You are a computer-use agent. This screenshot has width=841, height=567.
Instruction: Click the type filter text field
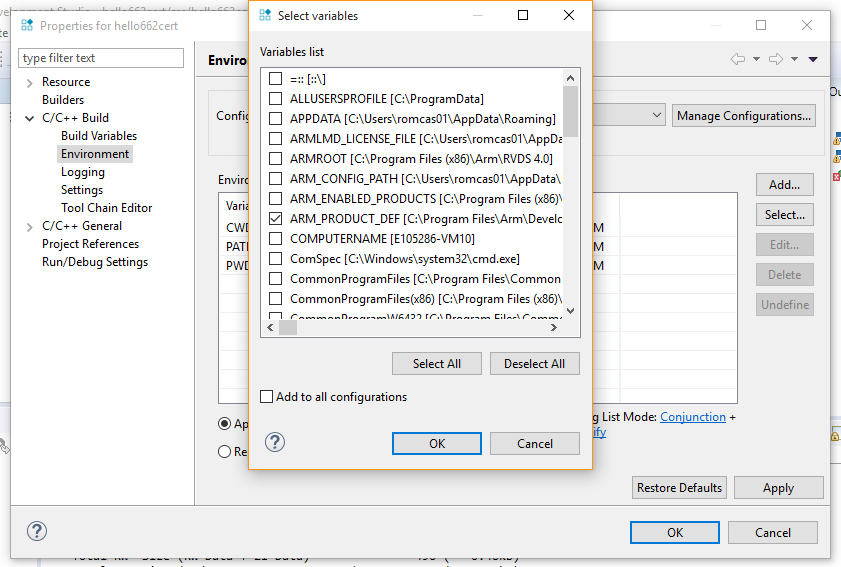pyautogui.click(x=101, y=58)
